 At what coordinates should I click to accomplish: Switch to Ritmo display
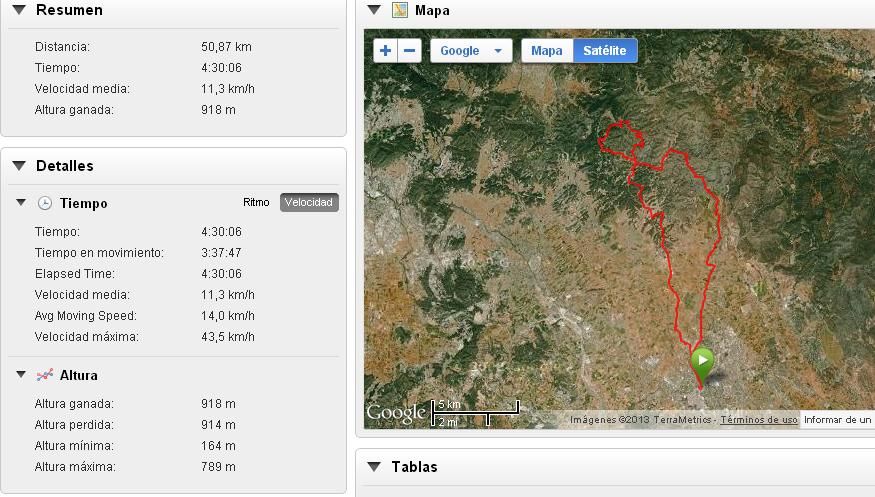[256, 202]
